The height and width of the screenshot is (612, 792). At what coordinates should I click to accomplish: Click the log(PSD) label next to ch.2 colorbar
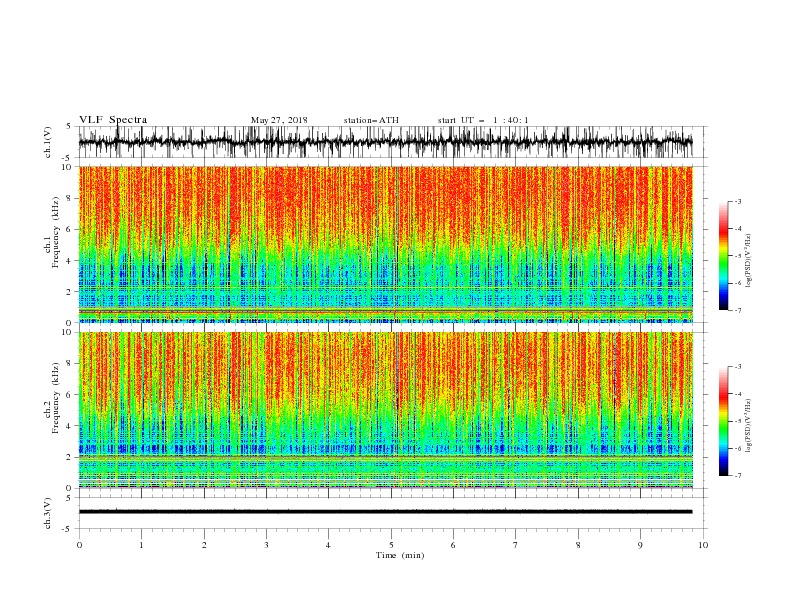pos(749,426)
